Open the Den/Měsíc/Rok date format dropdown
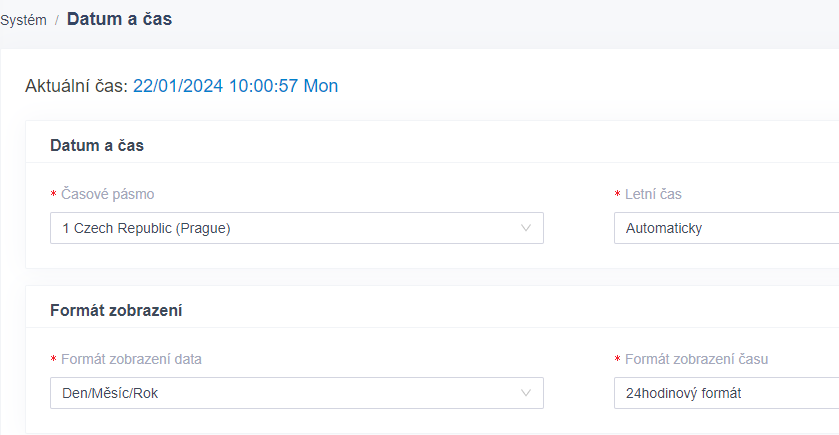This screenshot has width=839, height=435. point(297,393)
